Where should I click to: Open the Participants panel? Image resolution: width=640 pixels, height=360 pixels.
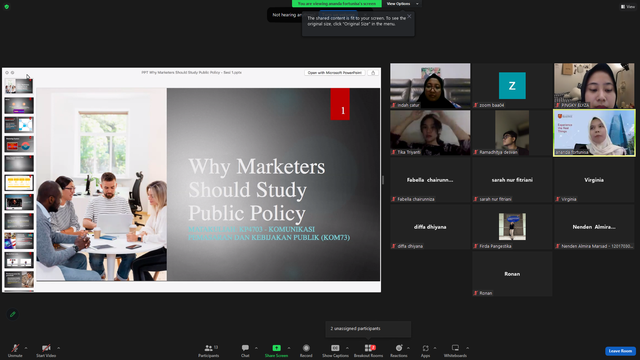[209, 350]
